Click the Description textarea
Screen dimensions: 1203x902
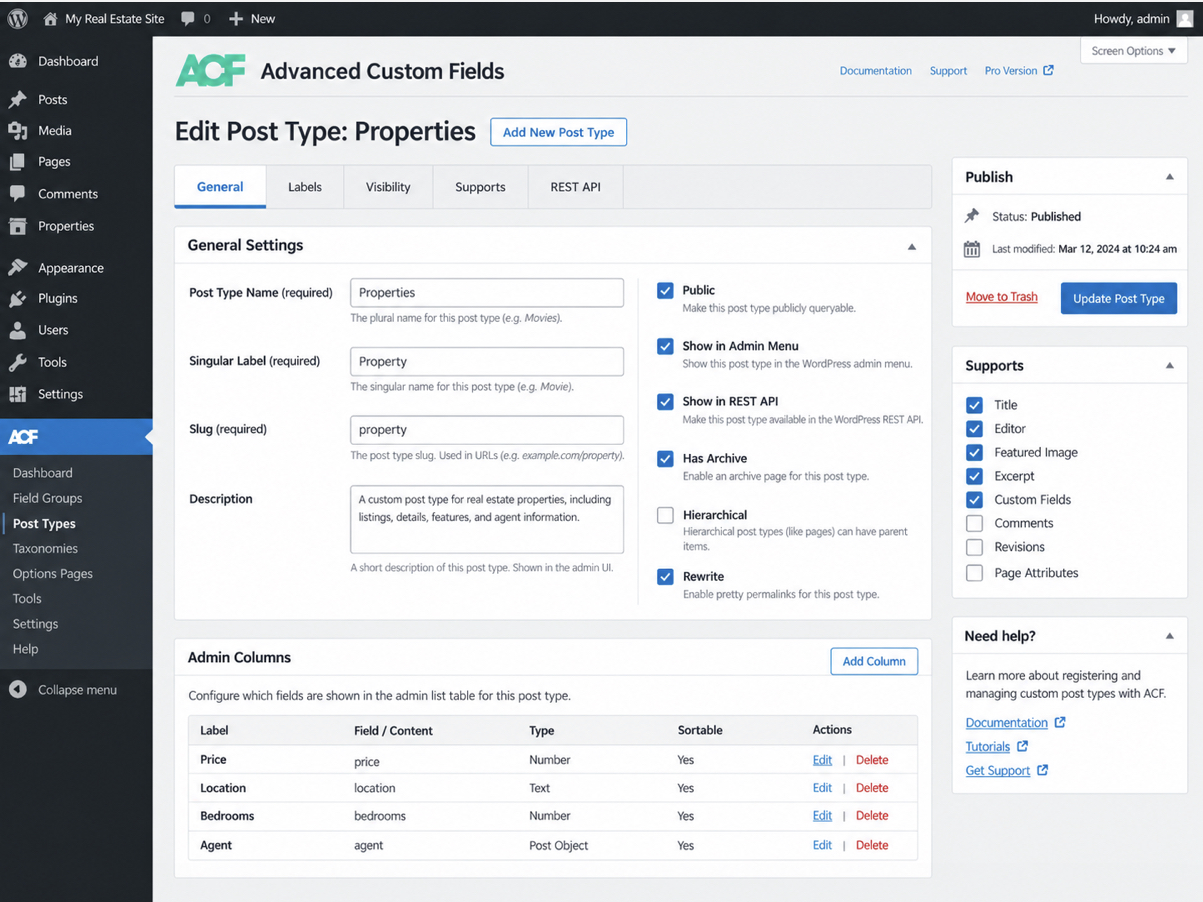point(487,519)
